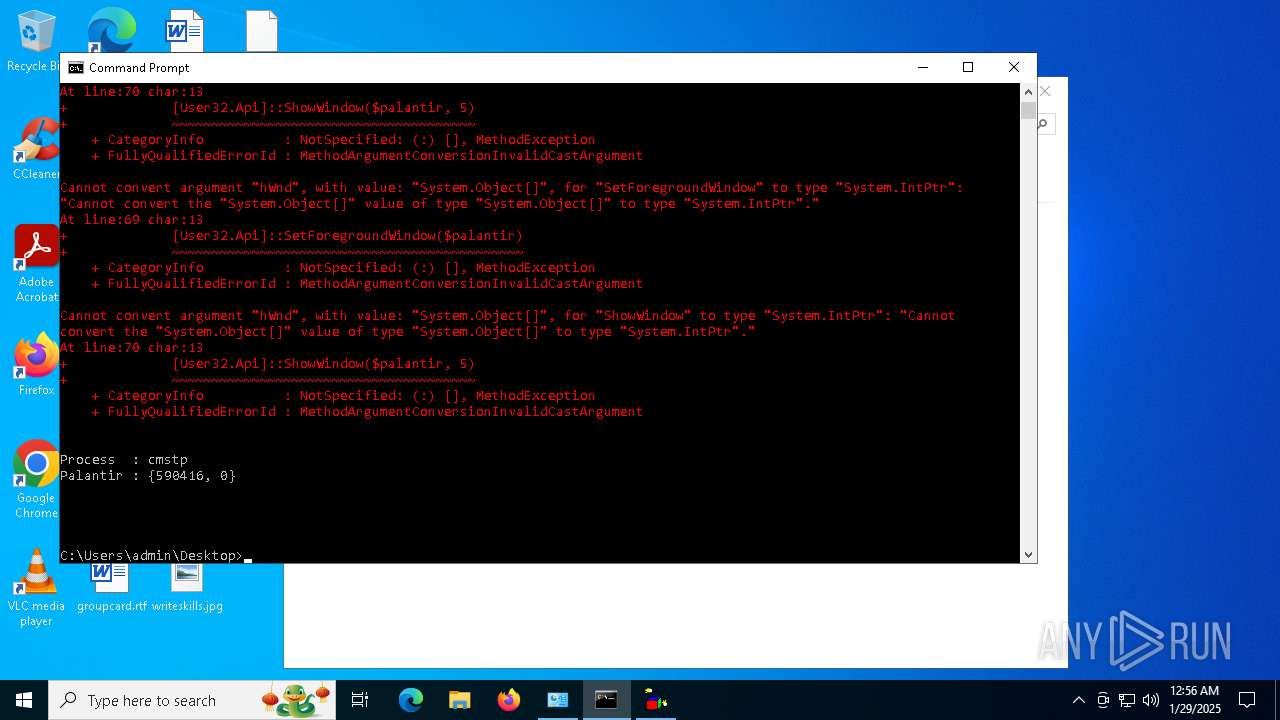Launch Adobe Acrobat from the desktop
The width and height of the screenshot is (1280, 720).
(36, 263)
